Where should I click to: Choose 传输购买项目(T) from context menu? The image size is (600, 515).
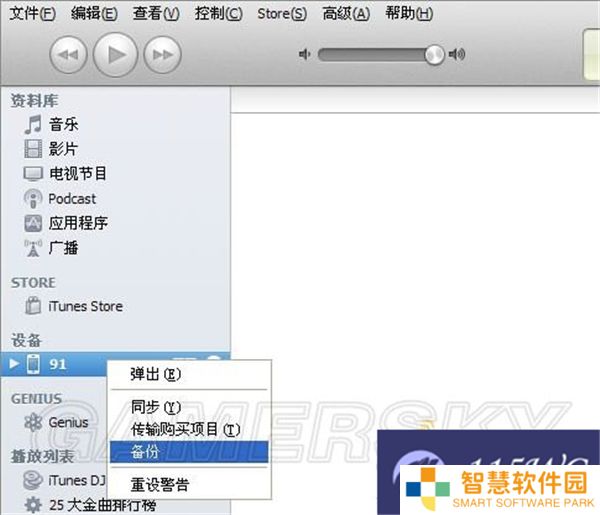[191, 429]
